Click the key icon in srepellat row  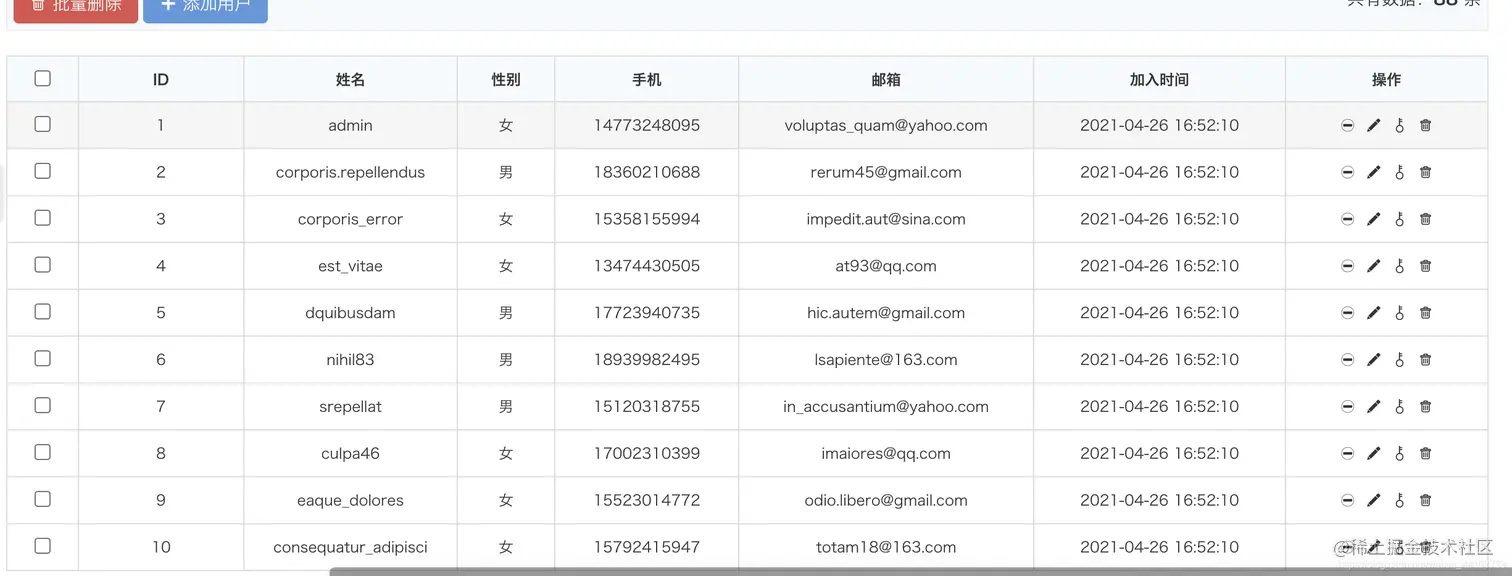1400,407
